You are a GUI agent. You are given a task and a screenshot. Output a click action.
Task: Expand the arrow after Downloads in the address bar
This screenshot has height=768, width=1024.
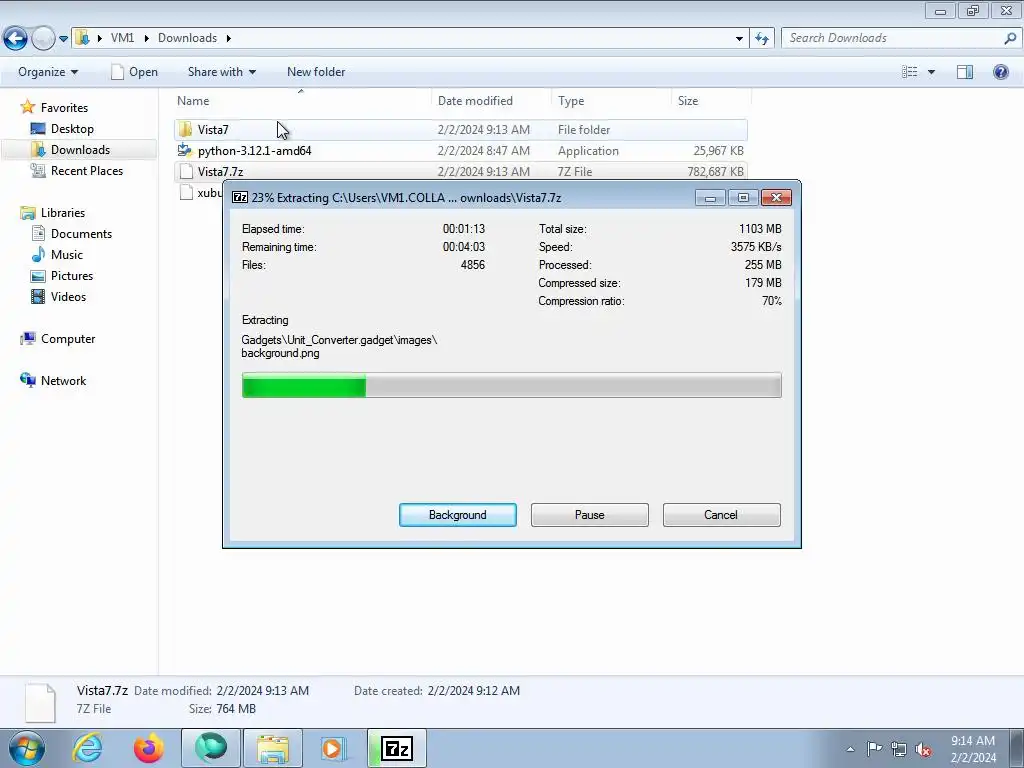click(229, 39)
